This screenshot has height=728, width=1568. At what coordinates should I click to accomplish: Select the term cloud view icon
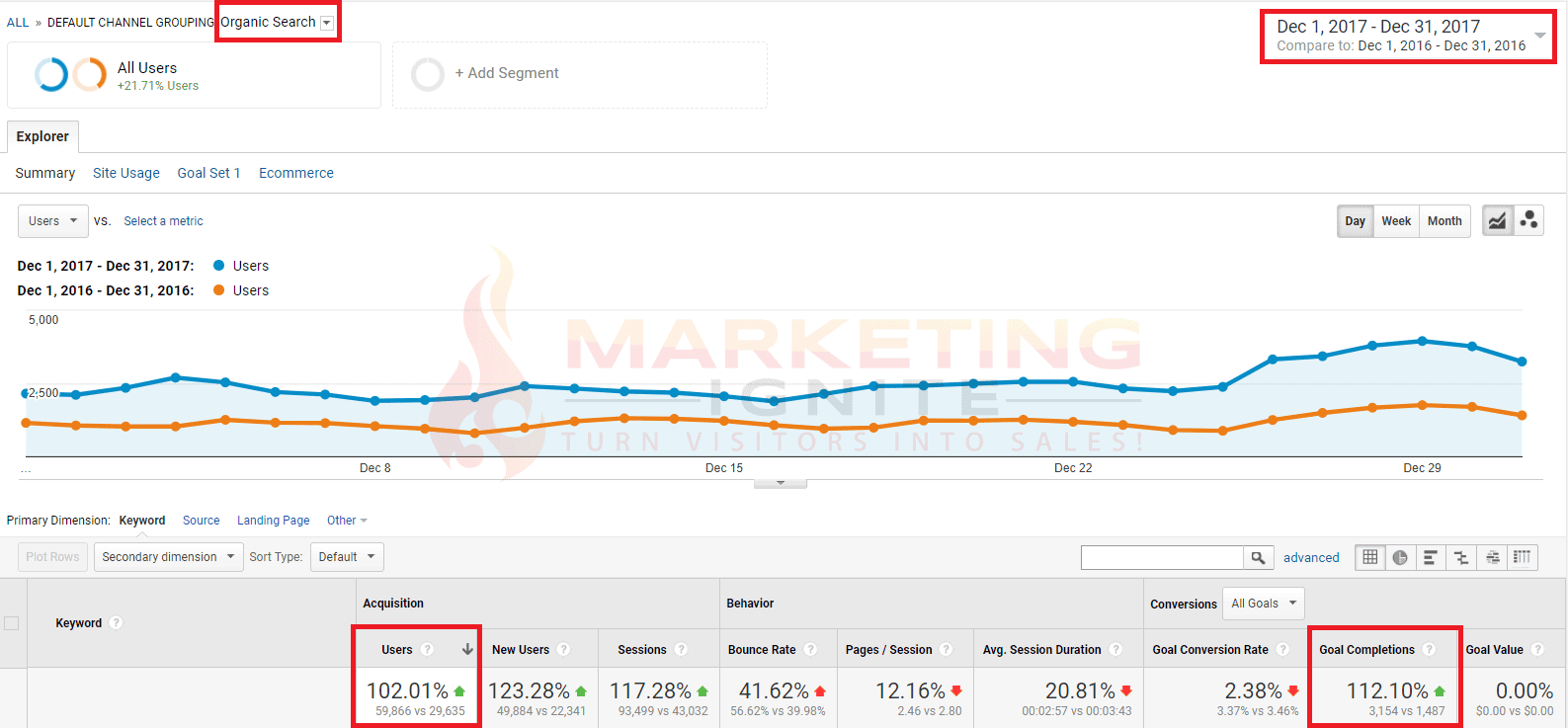point(1492,557)
